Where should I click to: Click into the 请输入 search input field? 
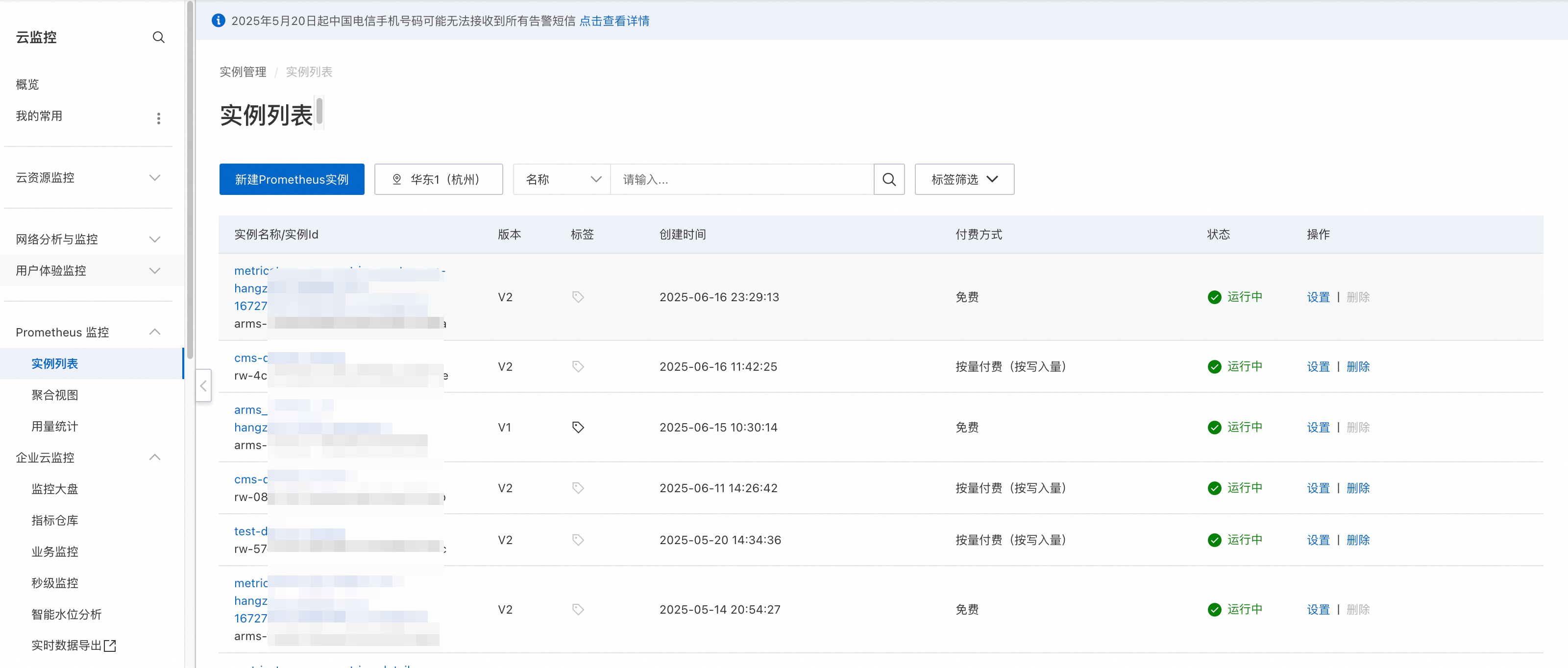(741, 179)
